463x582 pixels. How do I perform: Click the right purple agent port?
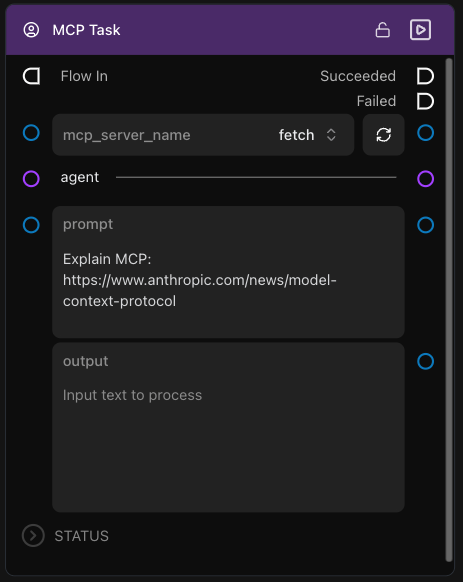tap(425, 179)
